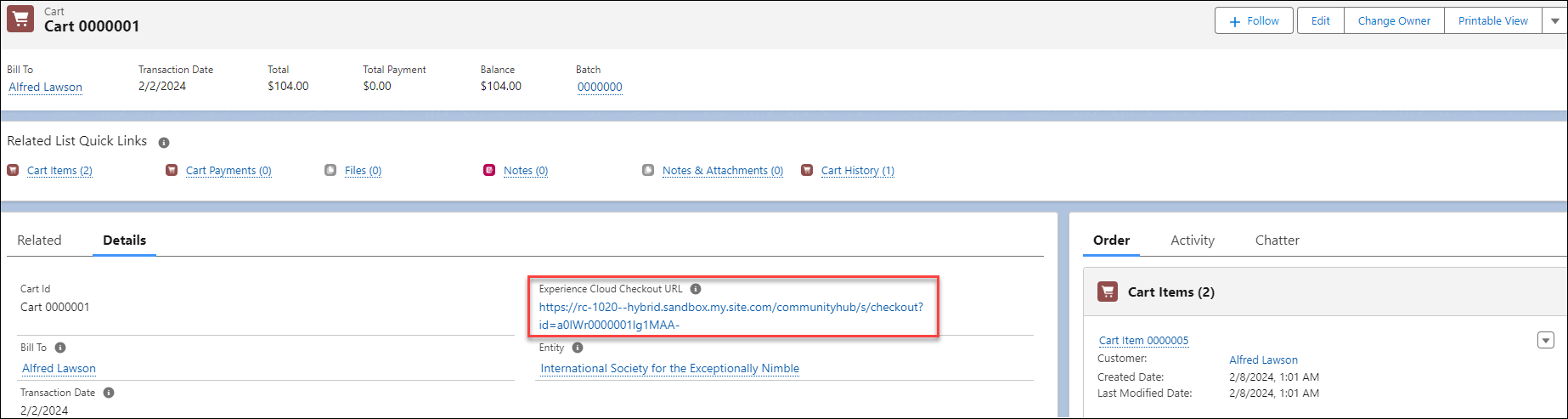Click the Cart record icon in header

(20, 20)
